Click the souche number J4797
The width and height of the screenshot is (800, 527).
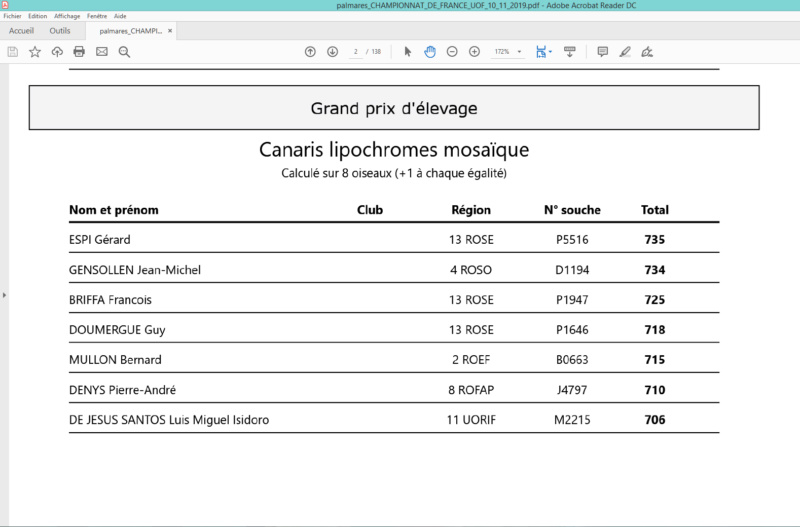tap(572, 390)
